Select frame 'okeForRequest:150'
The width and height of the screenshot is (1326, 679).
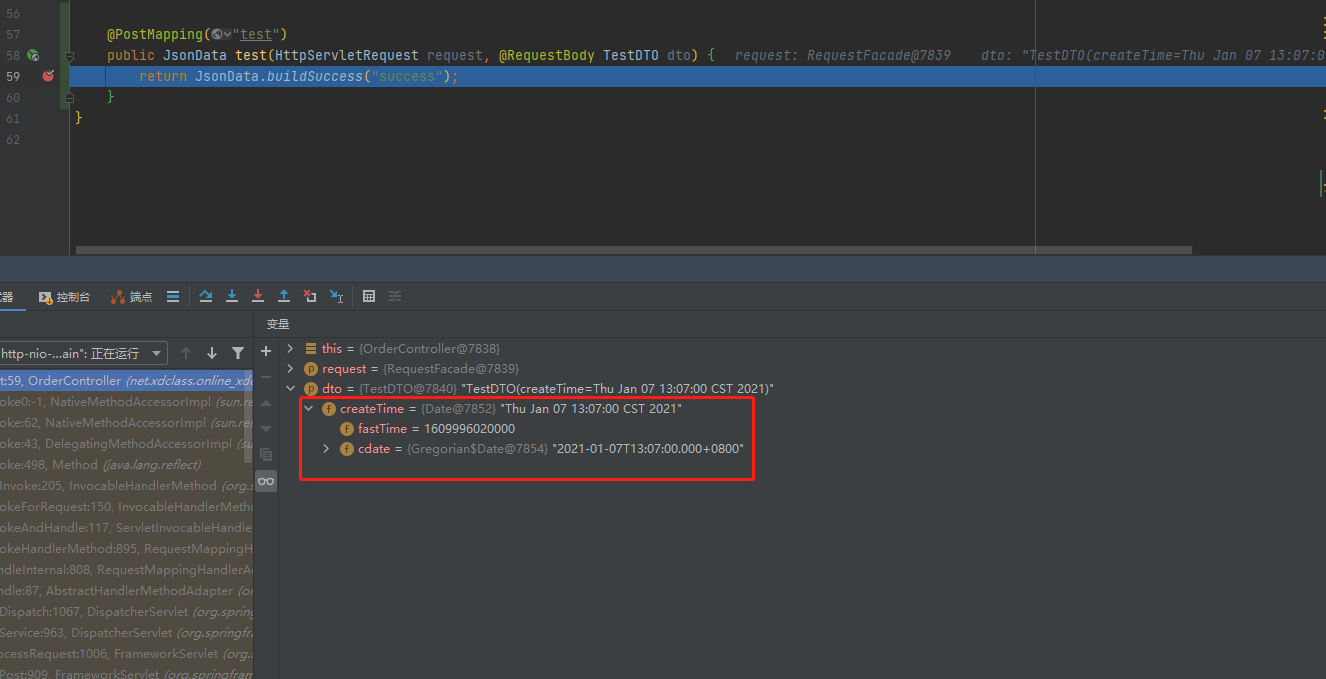pyautogui.click(x=126, y=507)
